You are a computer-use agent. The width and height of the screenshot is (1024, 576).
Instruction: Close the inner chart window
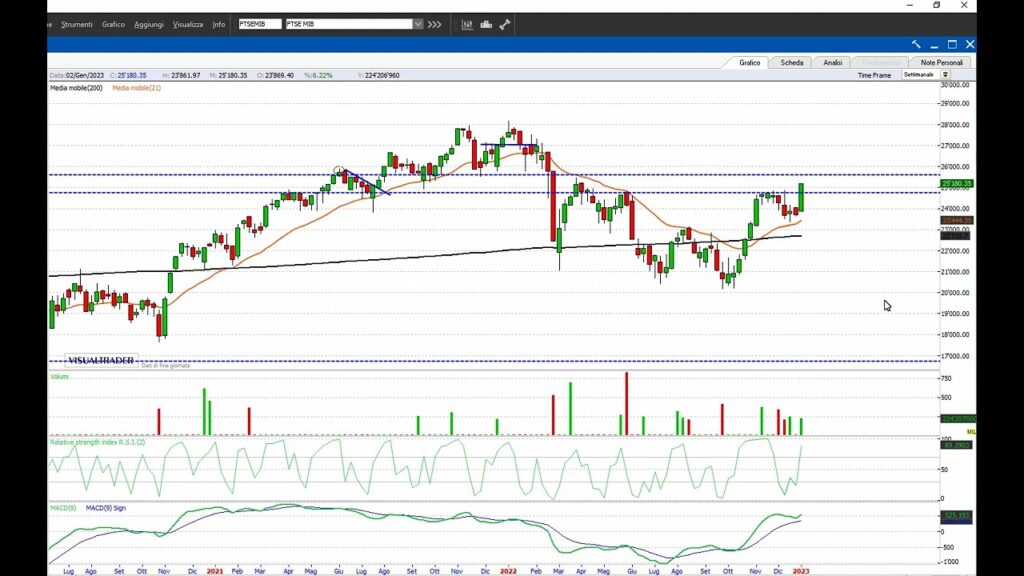(x=970, y=44)
